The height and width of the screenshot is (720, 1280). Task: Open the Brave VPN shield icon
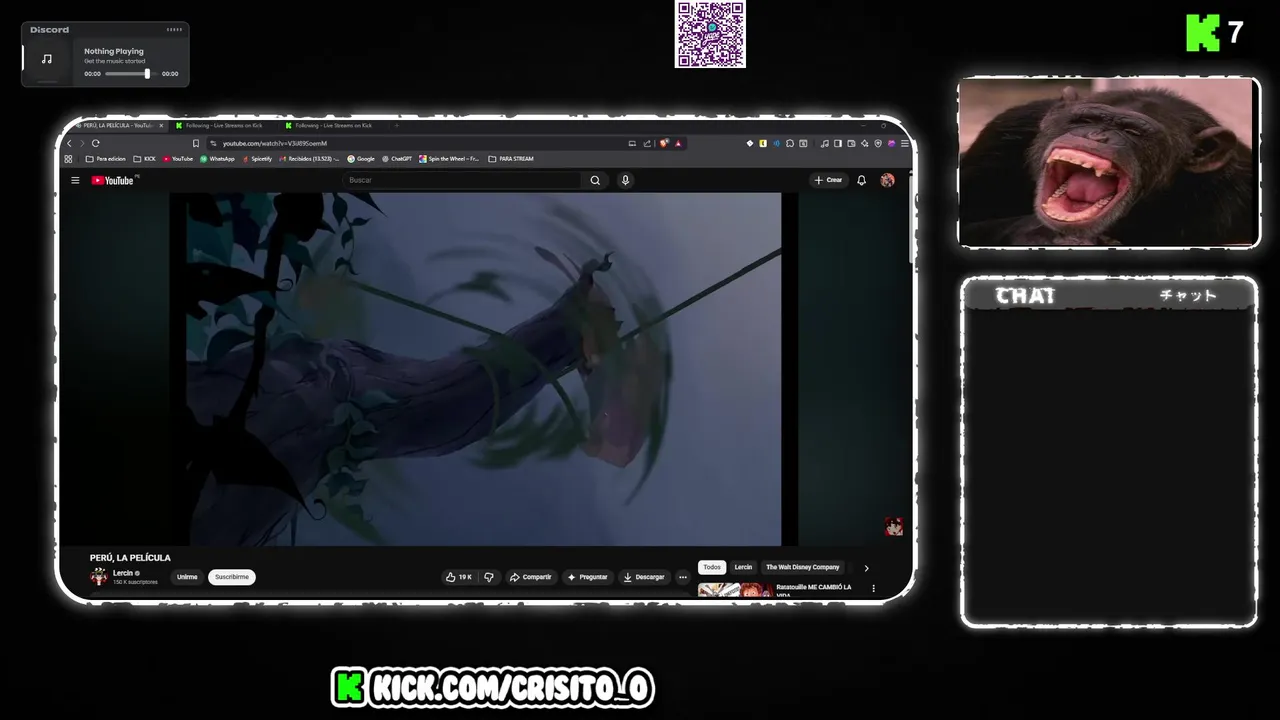pos(878,143)
